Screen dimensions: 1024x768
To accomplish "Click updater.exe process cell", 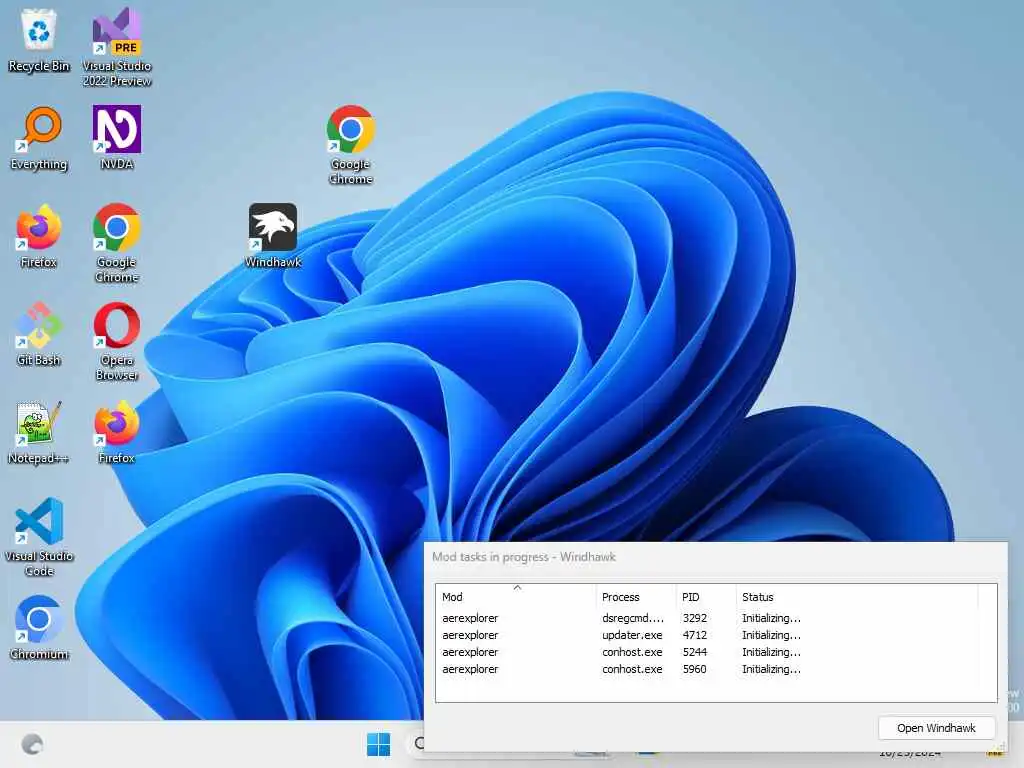I will pos(632,635).
